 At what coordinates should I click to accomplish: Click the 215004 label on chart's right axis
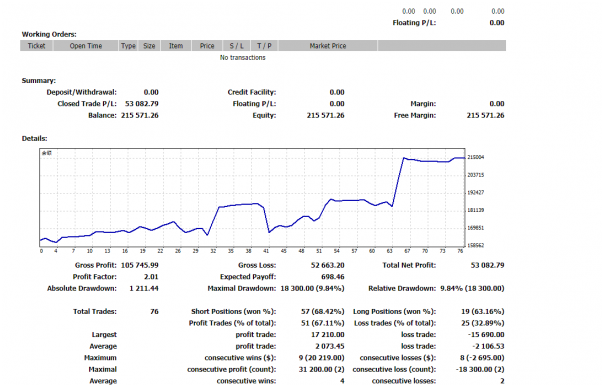[476, 157]
